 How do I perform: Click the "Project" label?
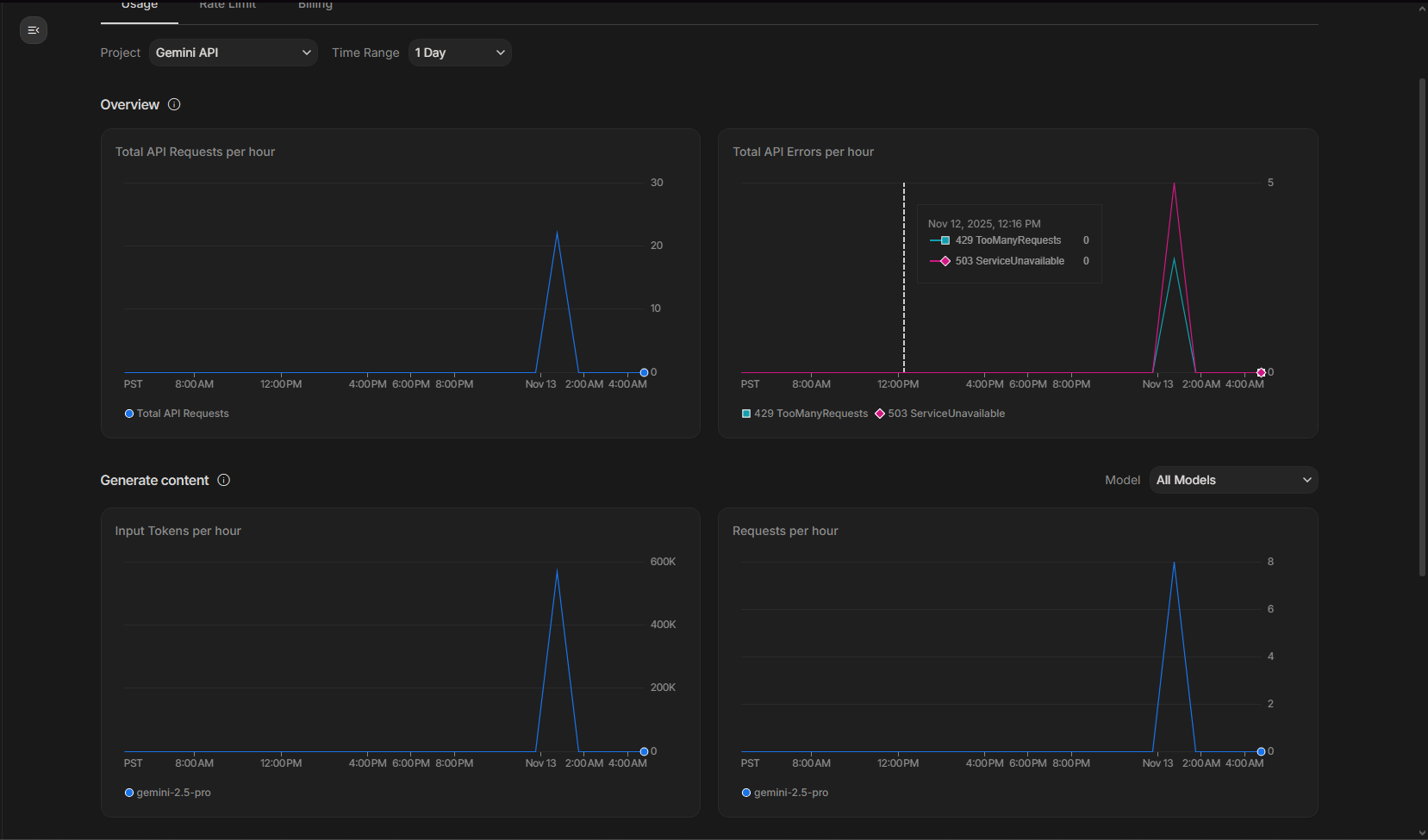pos(121,53)
